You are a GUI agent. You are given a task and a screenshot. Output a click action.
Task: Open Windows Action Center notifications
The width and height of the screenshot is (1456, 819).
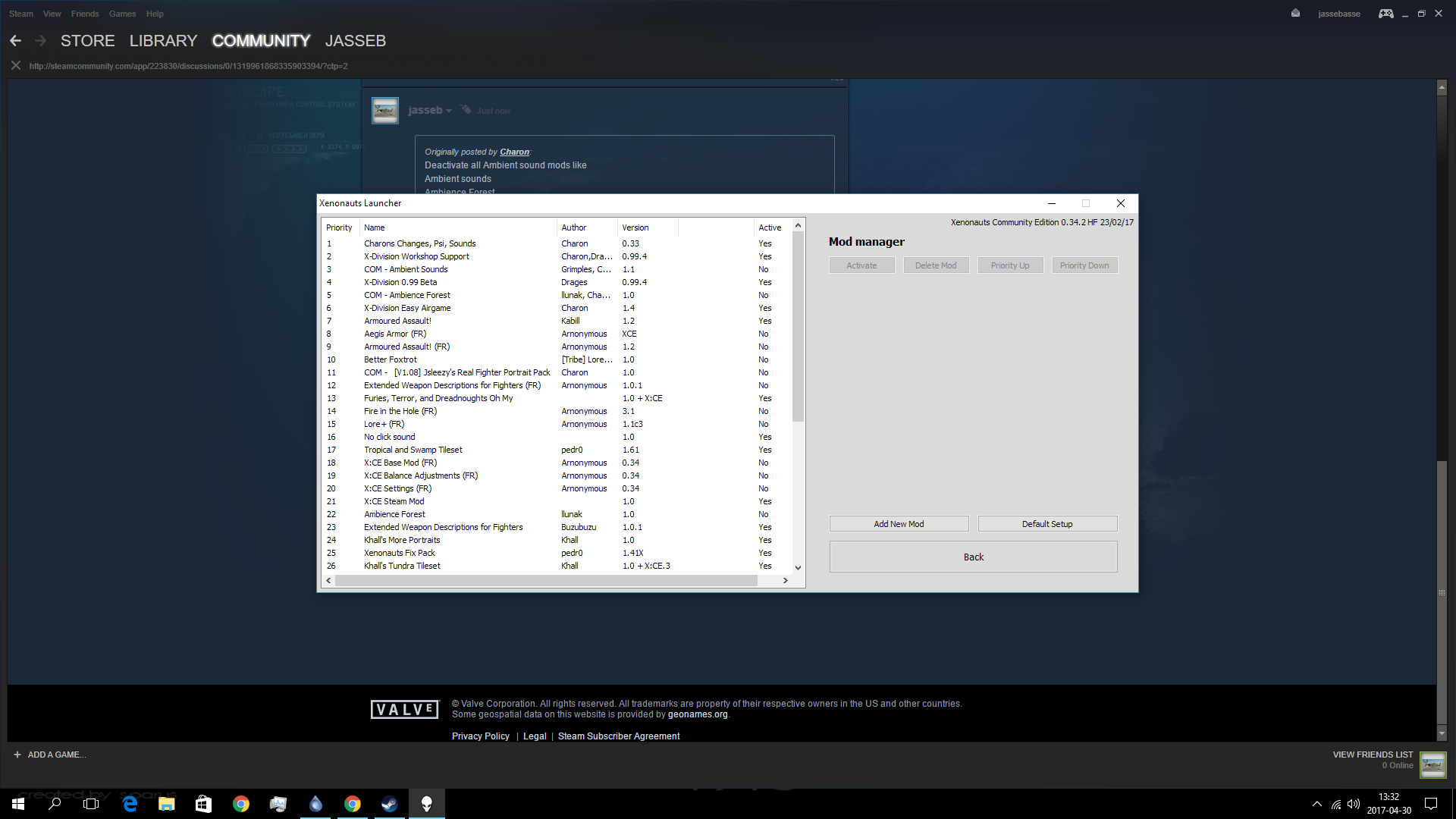[1431, 804]
